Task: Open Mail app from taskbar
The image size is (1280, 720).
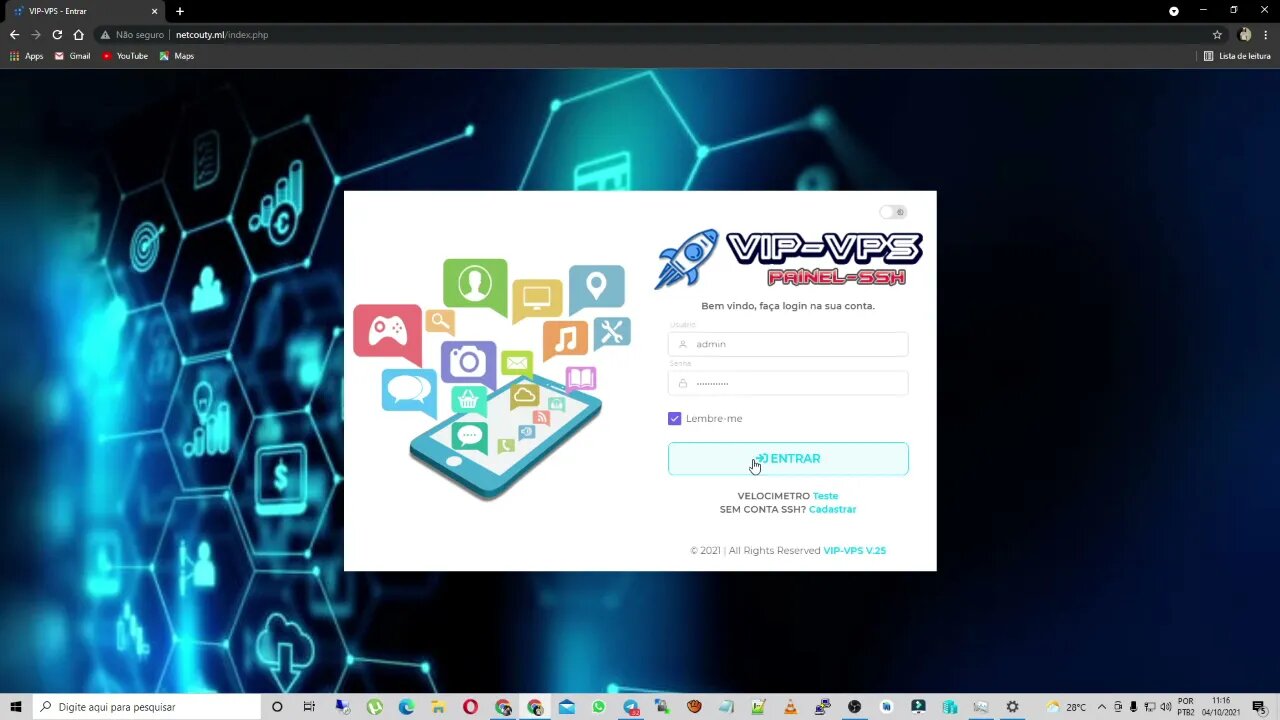Action: pyautogui.click(x=567, y=707)
